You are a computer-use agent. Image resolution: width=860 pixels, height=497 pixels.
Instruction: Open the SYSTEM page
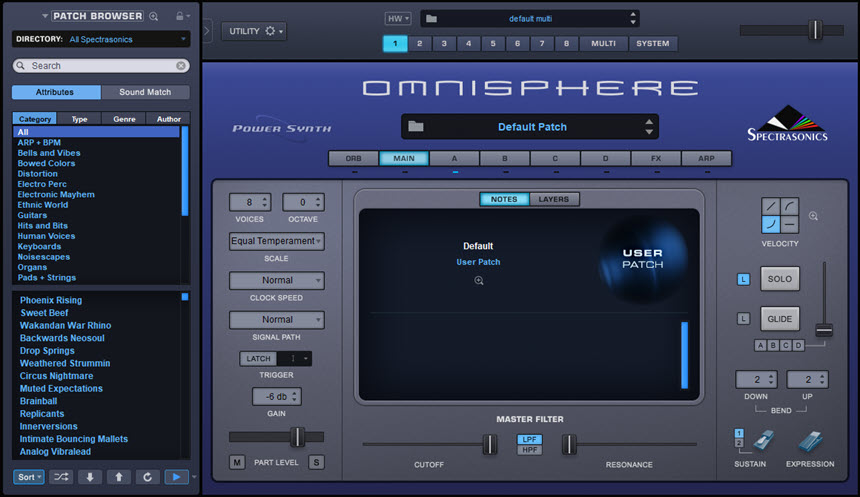click(x=653, y=43)
